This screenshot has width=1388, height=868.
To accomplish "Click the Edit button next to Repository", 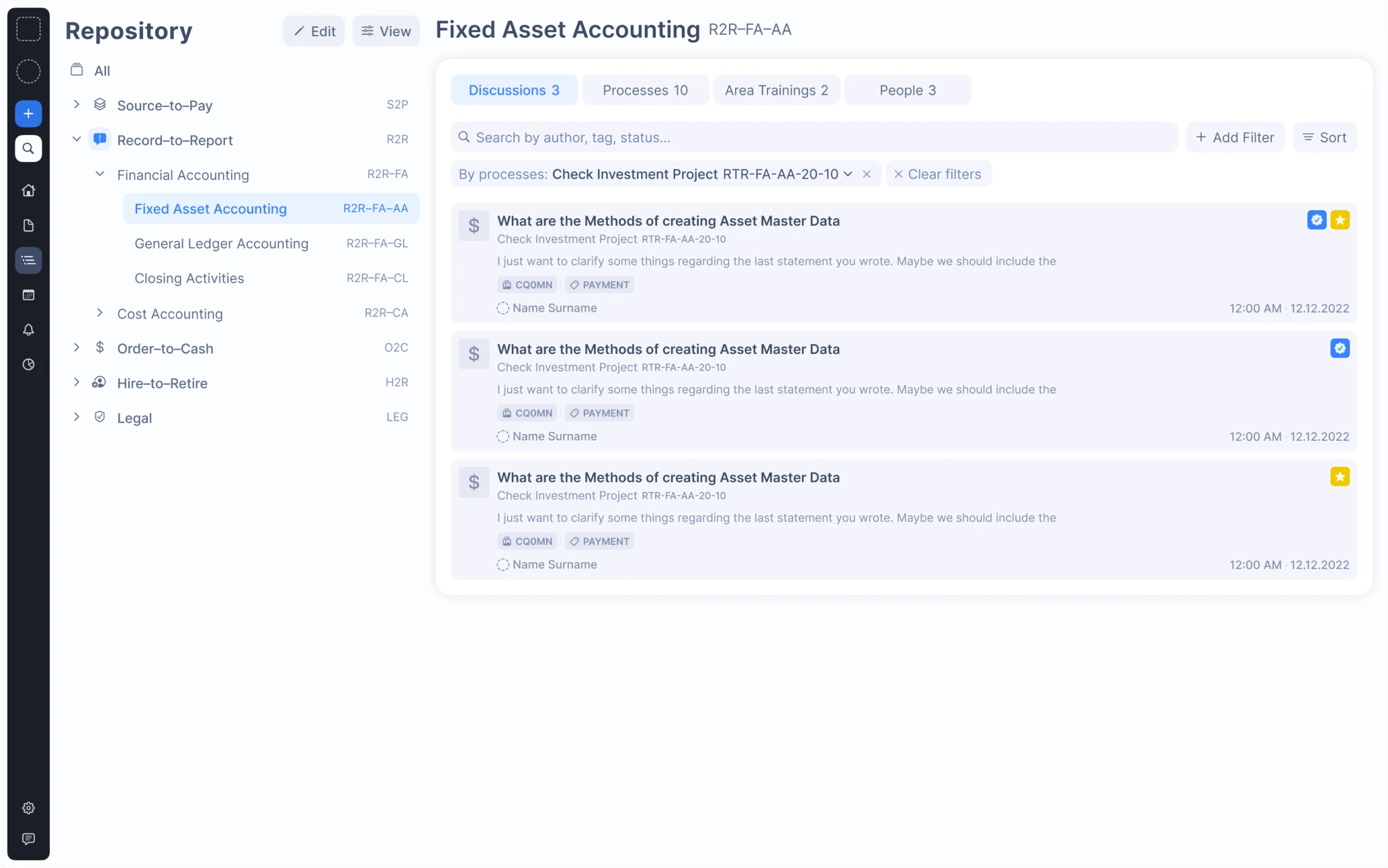I will [313, 30].
